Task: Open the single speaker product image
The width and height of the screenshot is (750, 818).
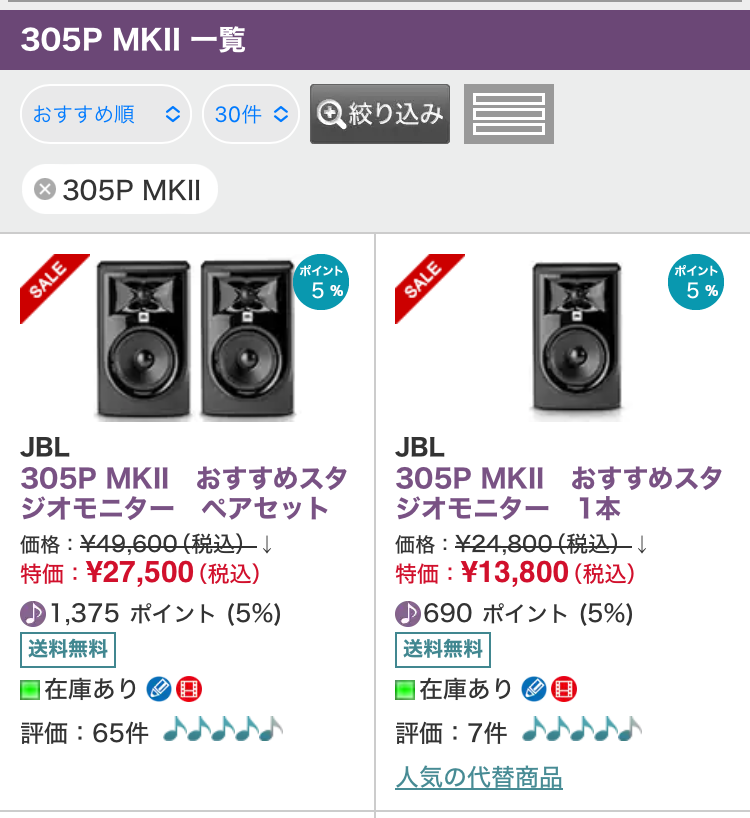Action: (x=575, y=338)
